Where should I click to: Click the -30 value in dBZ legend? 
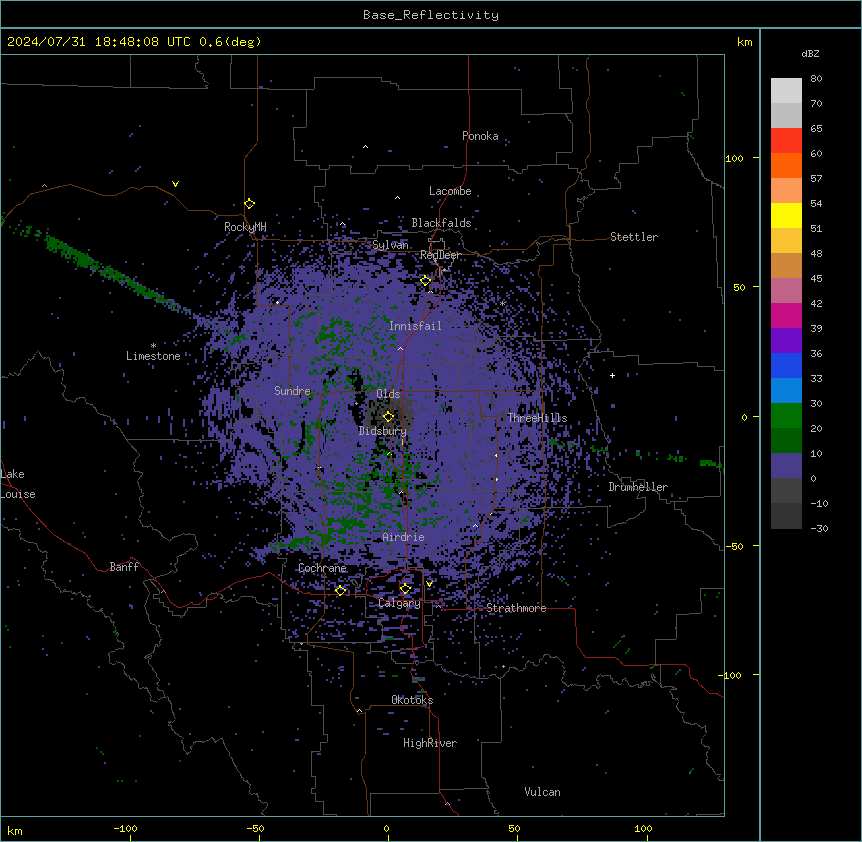click(819, 529)
